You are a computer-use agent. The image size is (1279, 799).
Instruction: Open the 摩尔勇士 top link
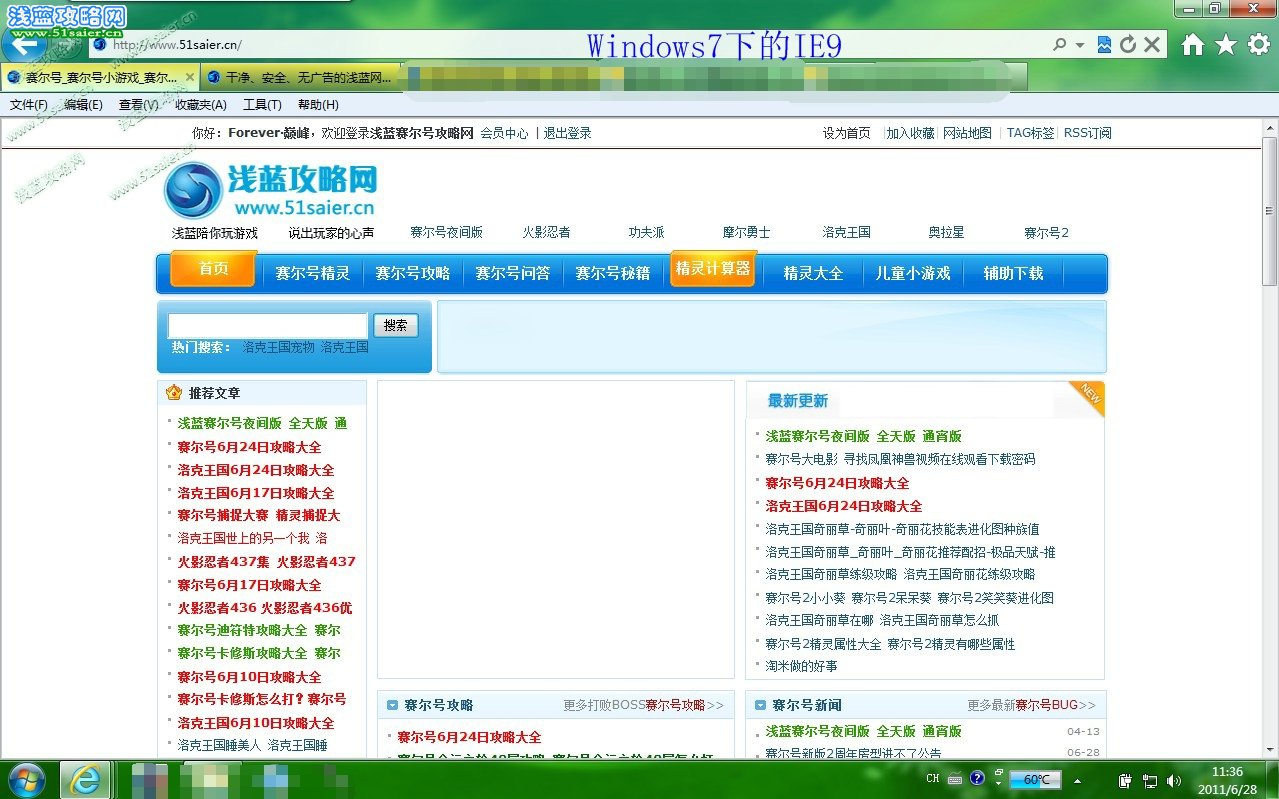pos(746,232)
